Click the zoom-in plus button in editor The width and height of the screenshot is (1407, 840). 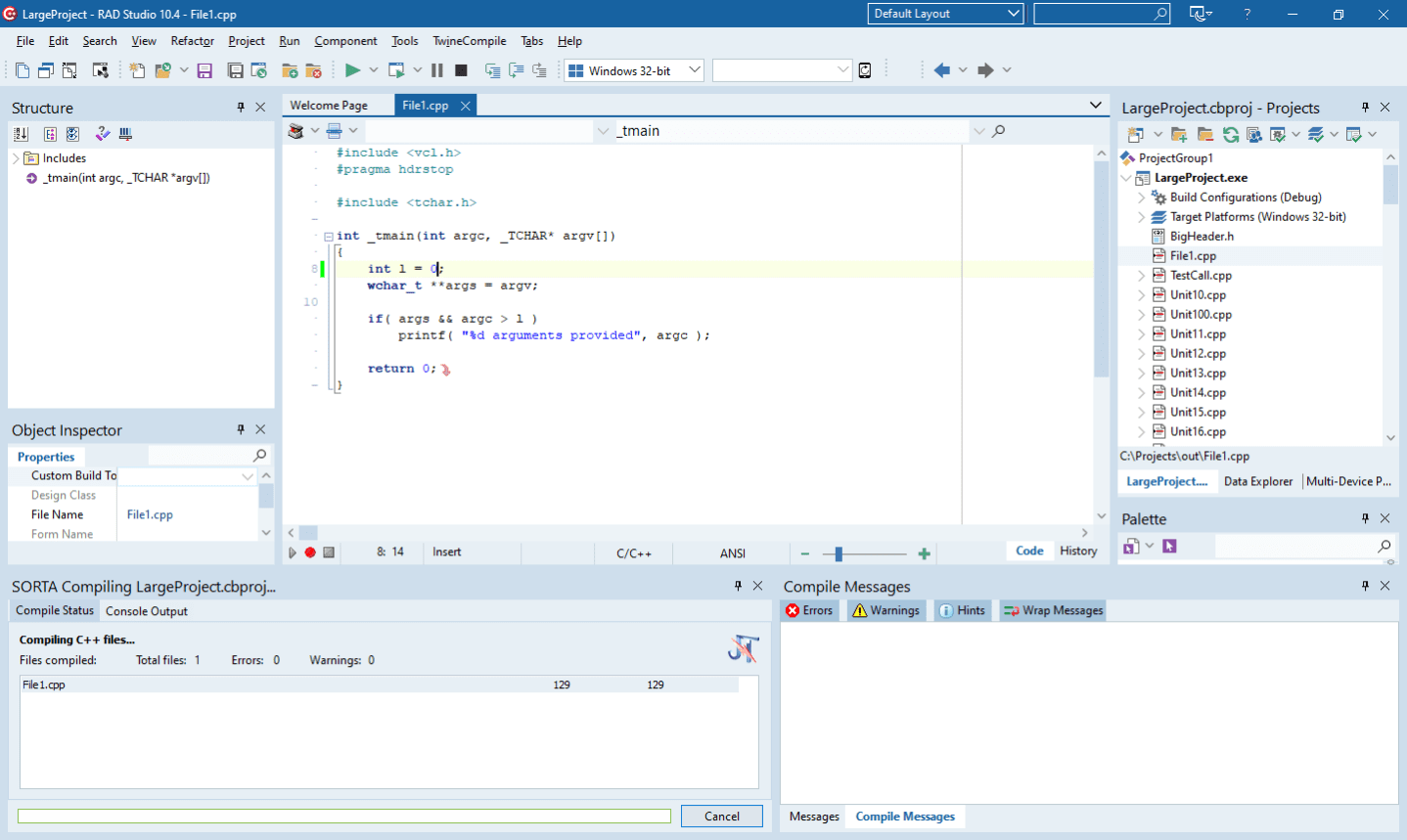pos(924,553)
